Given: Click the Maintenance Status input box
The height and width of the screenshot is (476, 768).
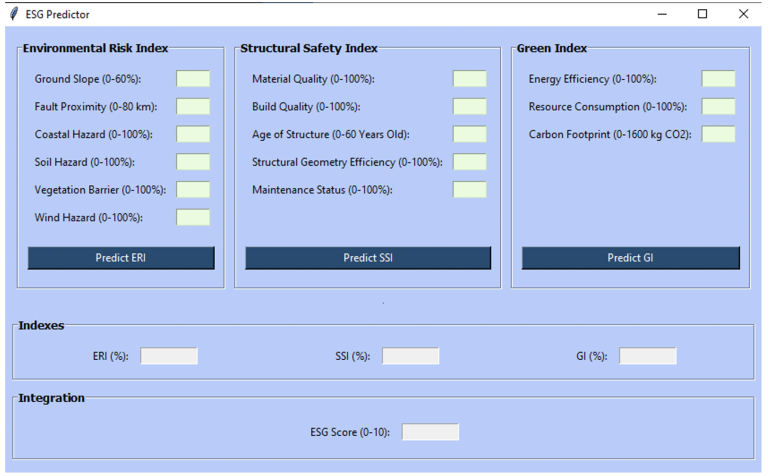Looking at the screenshot, I should [469, 189].
